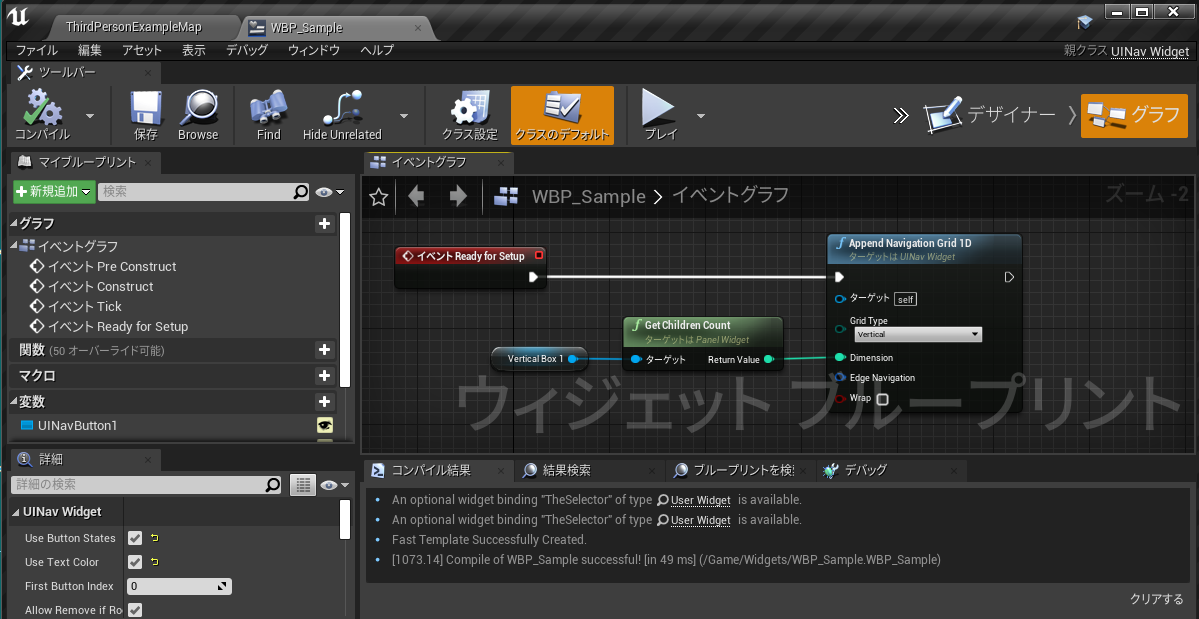This screenshot has height=619, width=1199.
Task: Add a new variable with plus
Action: [x=324, y=401]
